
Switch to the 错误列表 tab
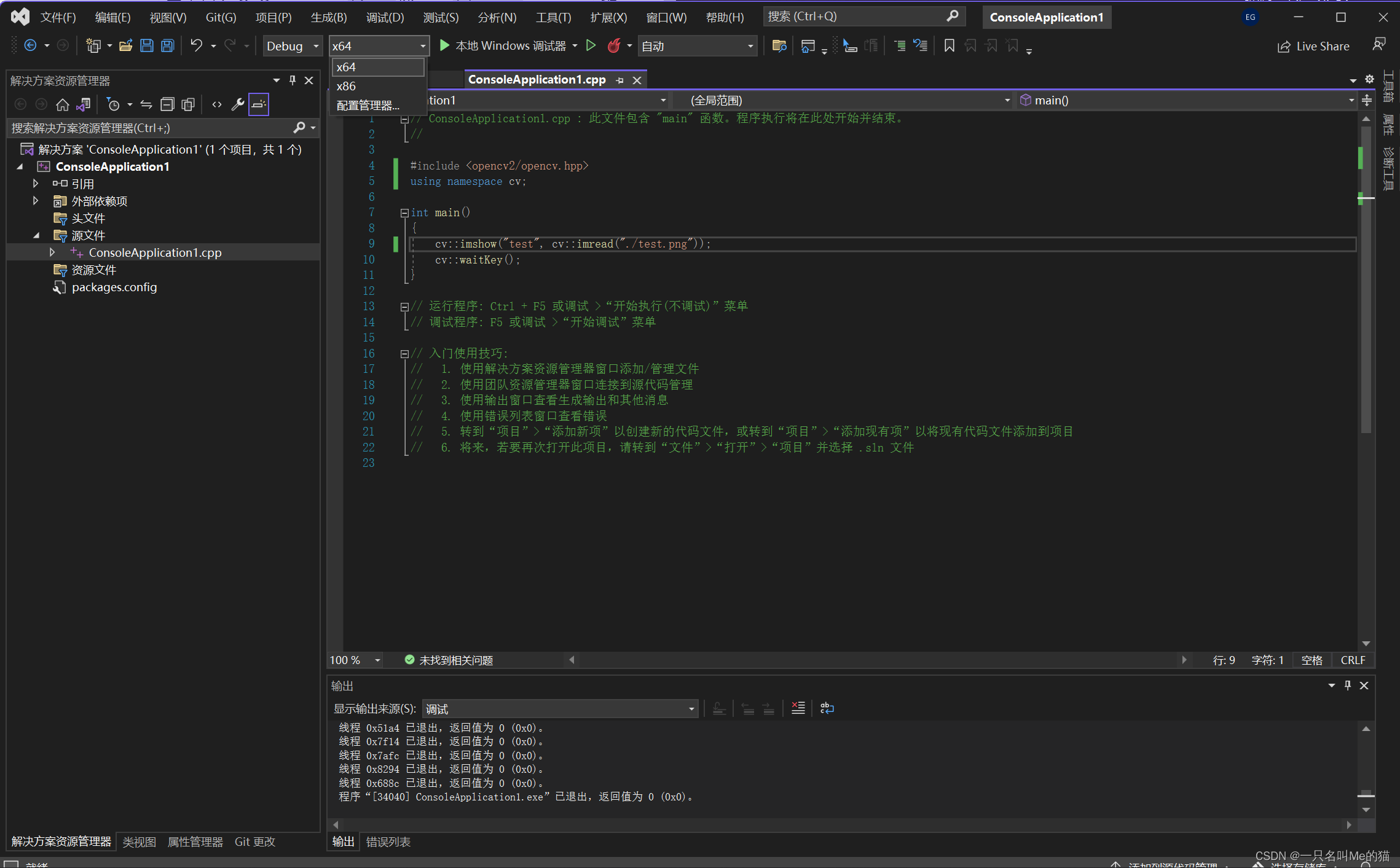point(388,842)
